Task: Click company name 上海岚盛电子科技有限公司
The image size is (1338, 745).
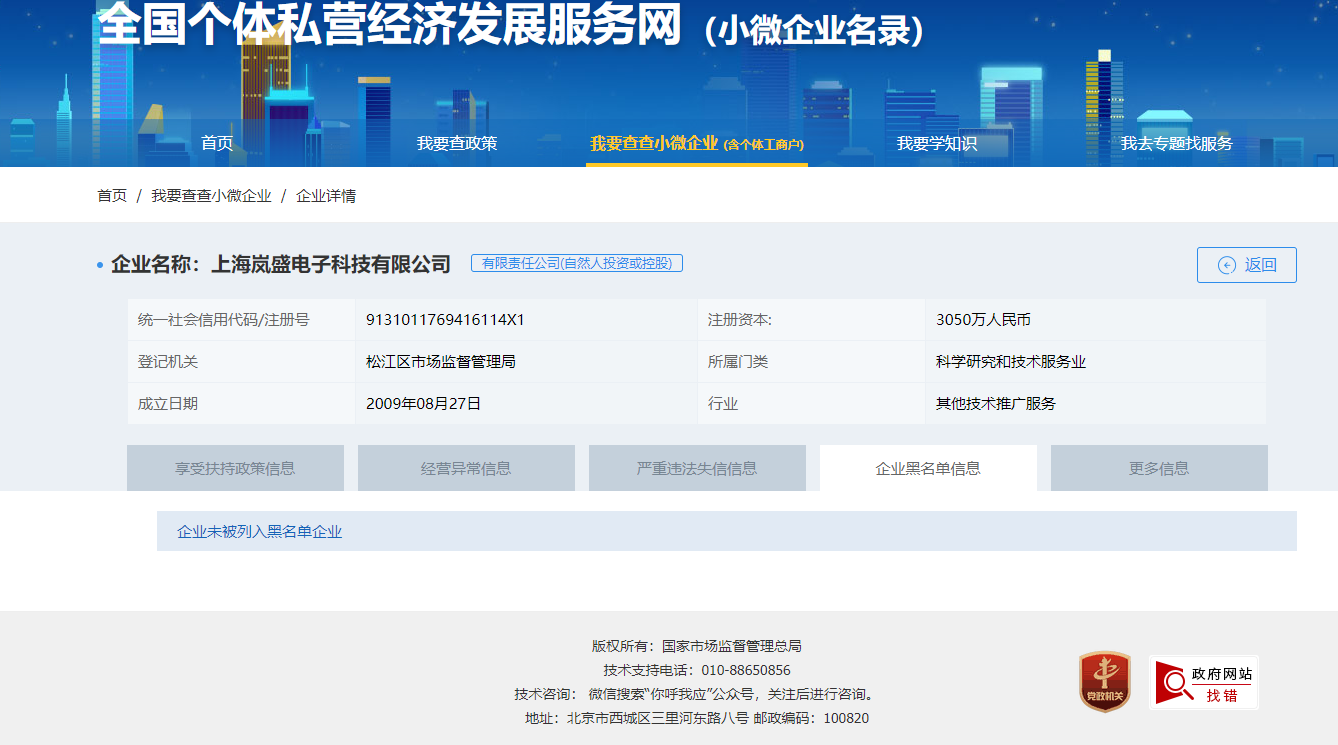Action: (331, 264)
